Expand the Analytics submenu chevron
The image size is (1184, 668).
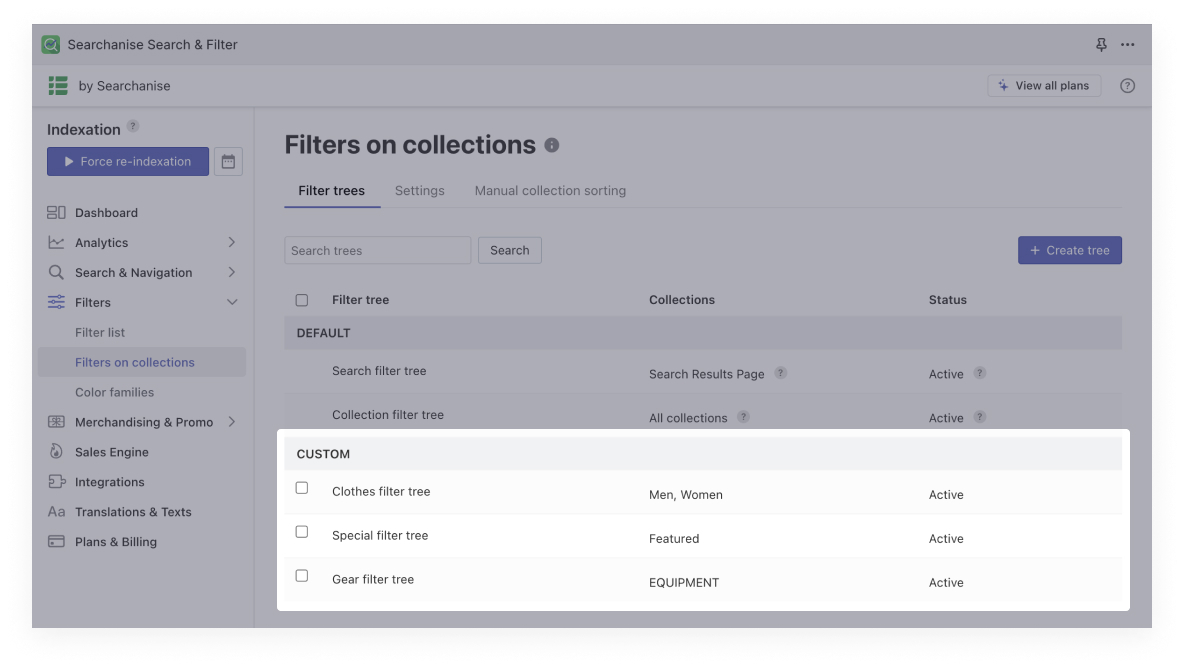(x=232, y=242)
